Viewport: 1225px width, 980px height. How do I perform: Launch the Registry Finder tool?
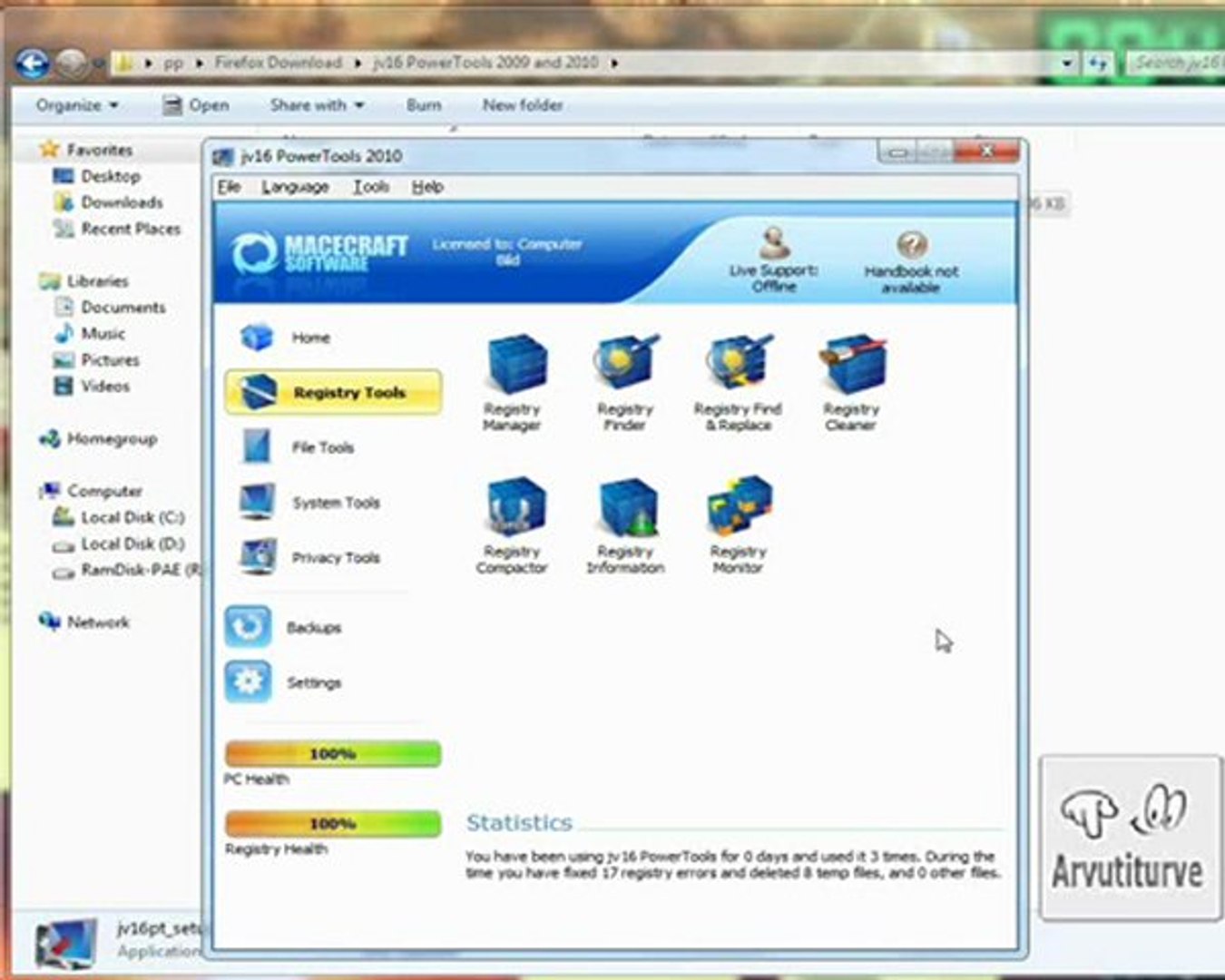pyautogui.click(x=625, y=382)
